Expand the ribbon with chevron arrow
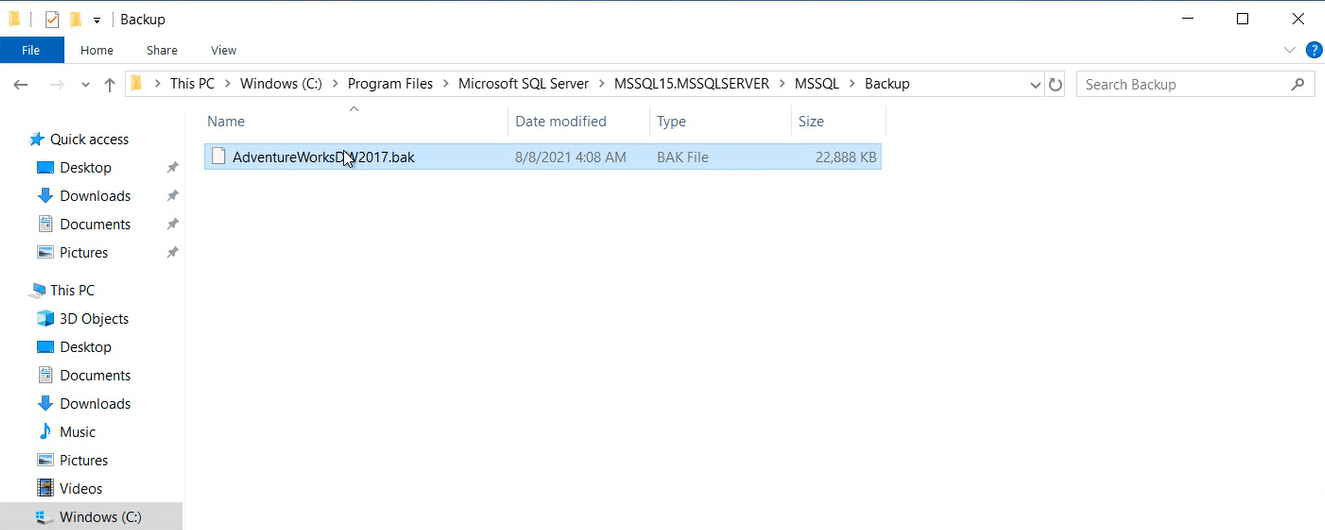The width and height of the screenshot is (1325, 530). (x=1289, y=50)
